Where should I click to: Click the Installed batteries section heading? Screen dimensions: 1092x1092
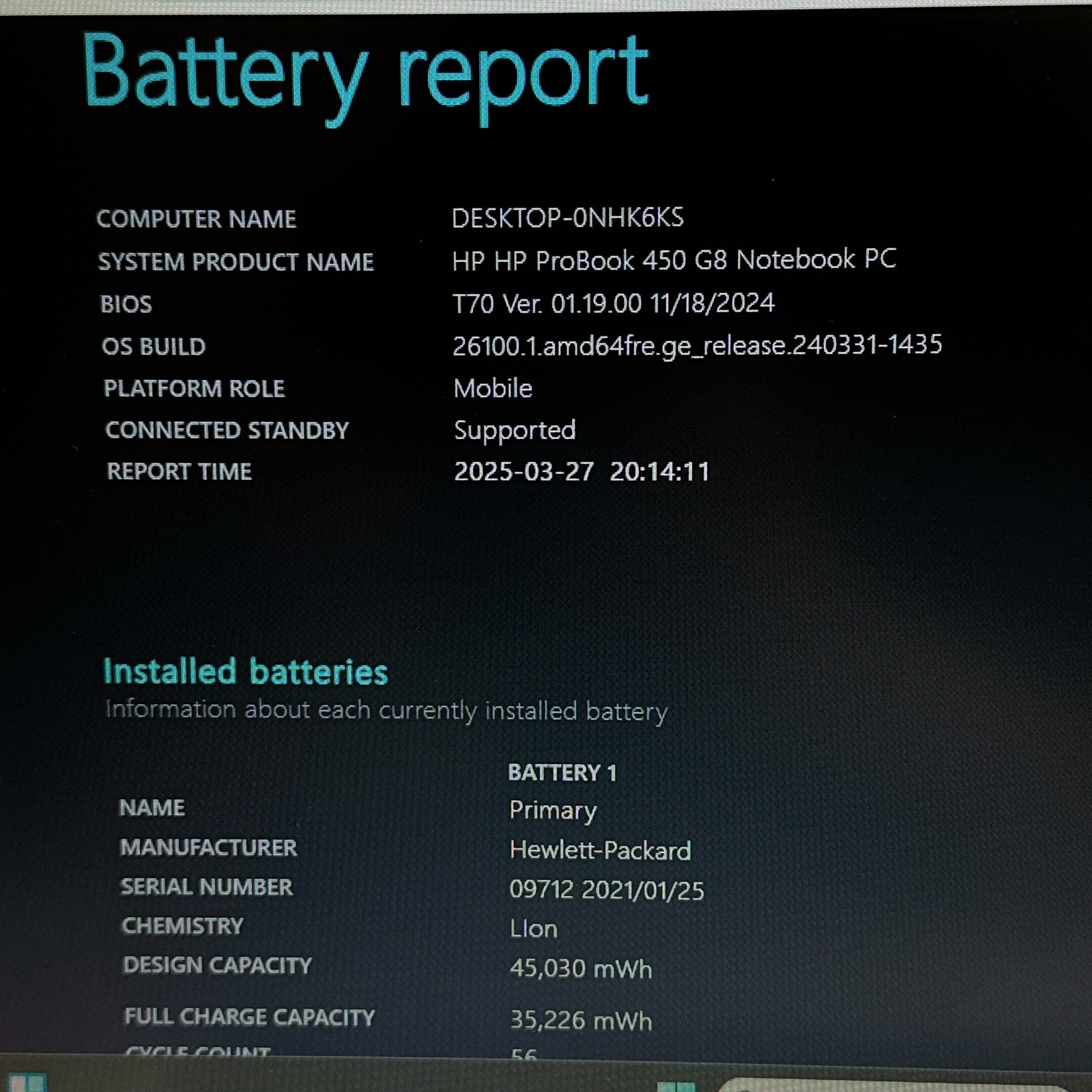(x=245, y=672)
